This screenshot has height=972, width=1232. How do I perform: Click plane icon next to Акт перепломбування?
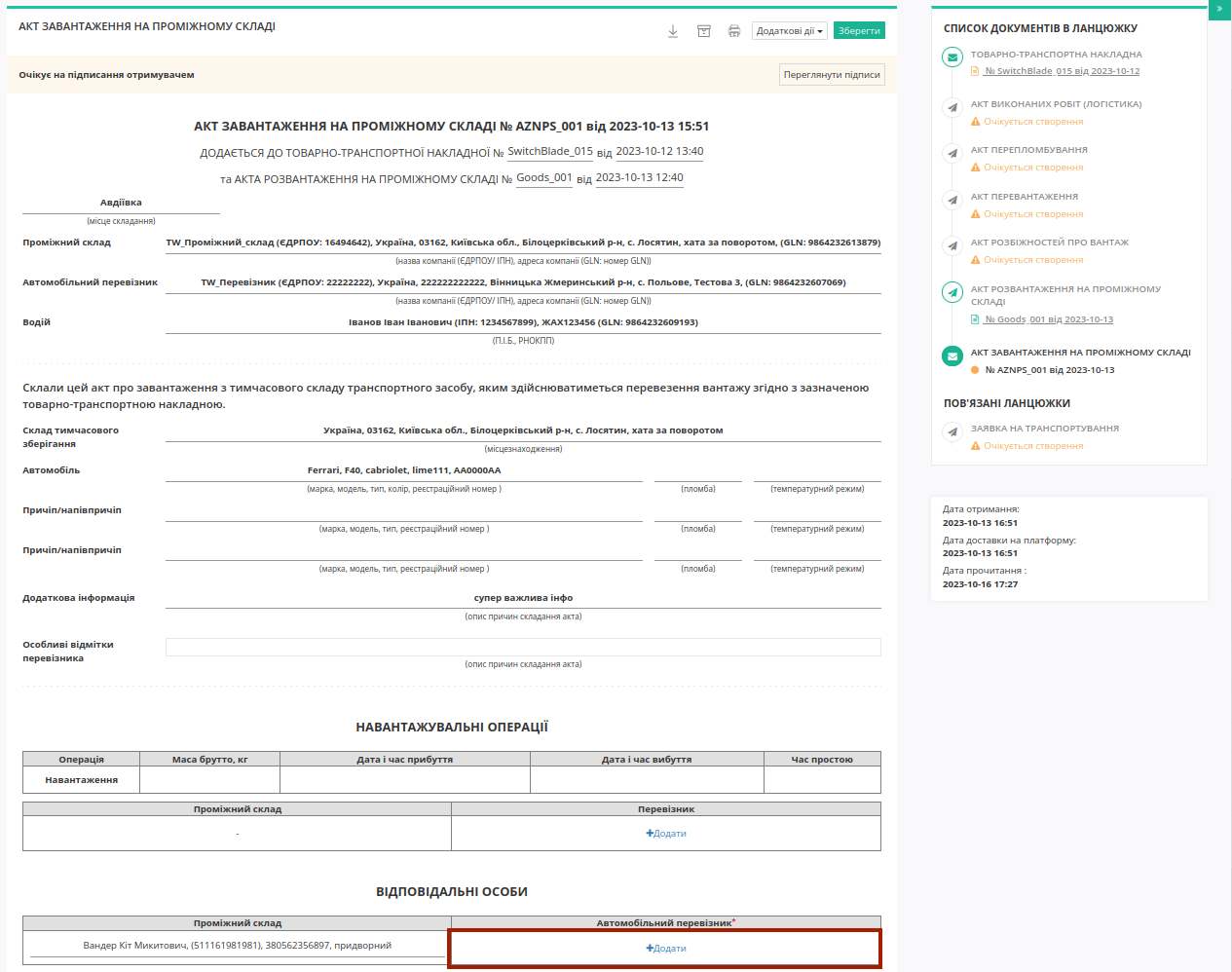point(952,154)
